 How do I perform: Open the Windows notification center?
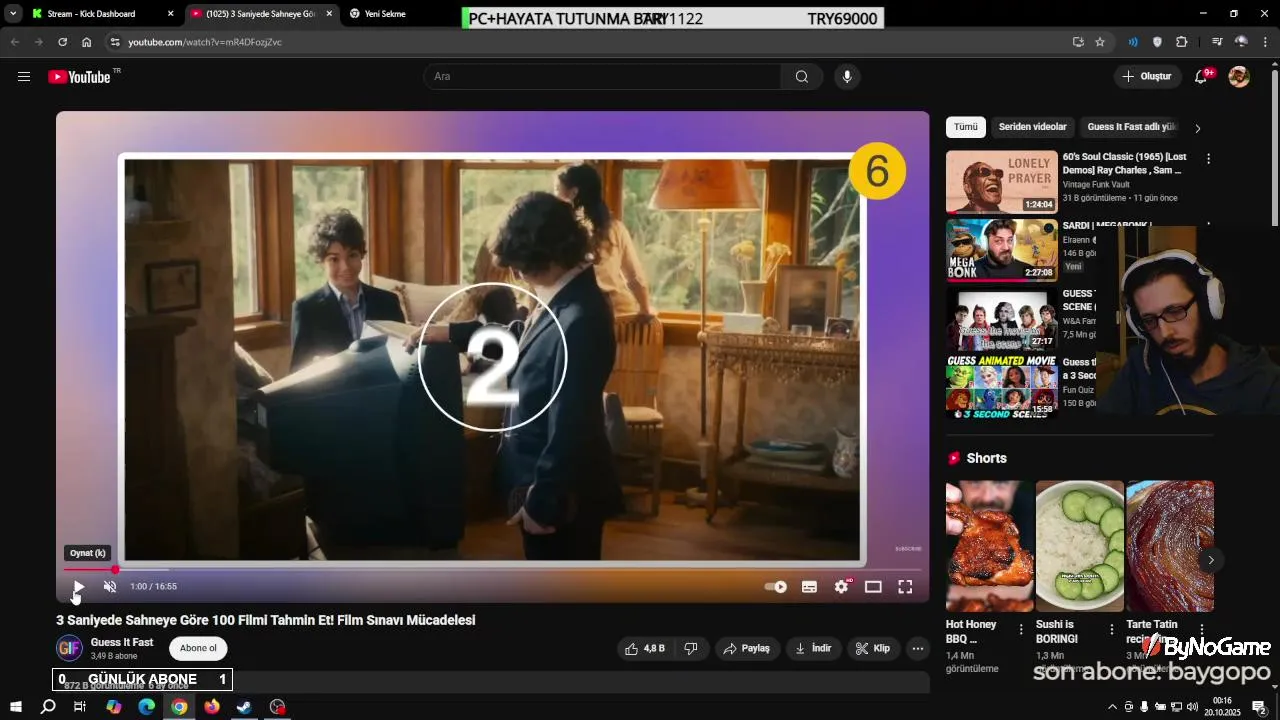point(1260,707)
